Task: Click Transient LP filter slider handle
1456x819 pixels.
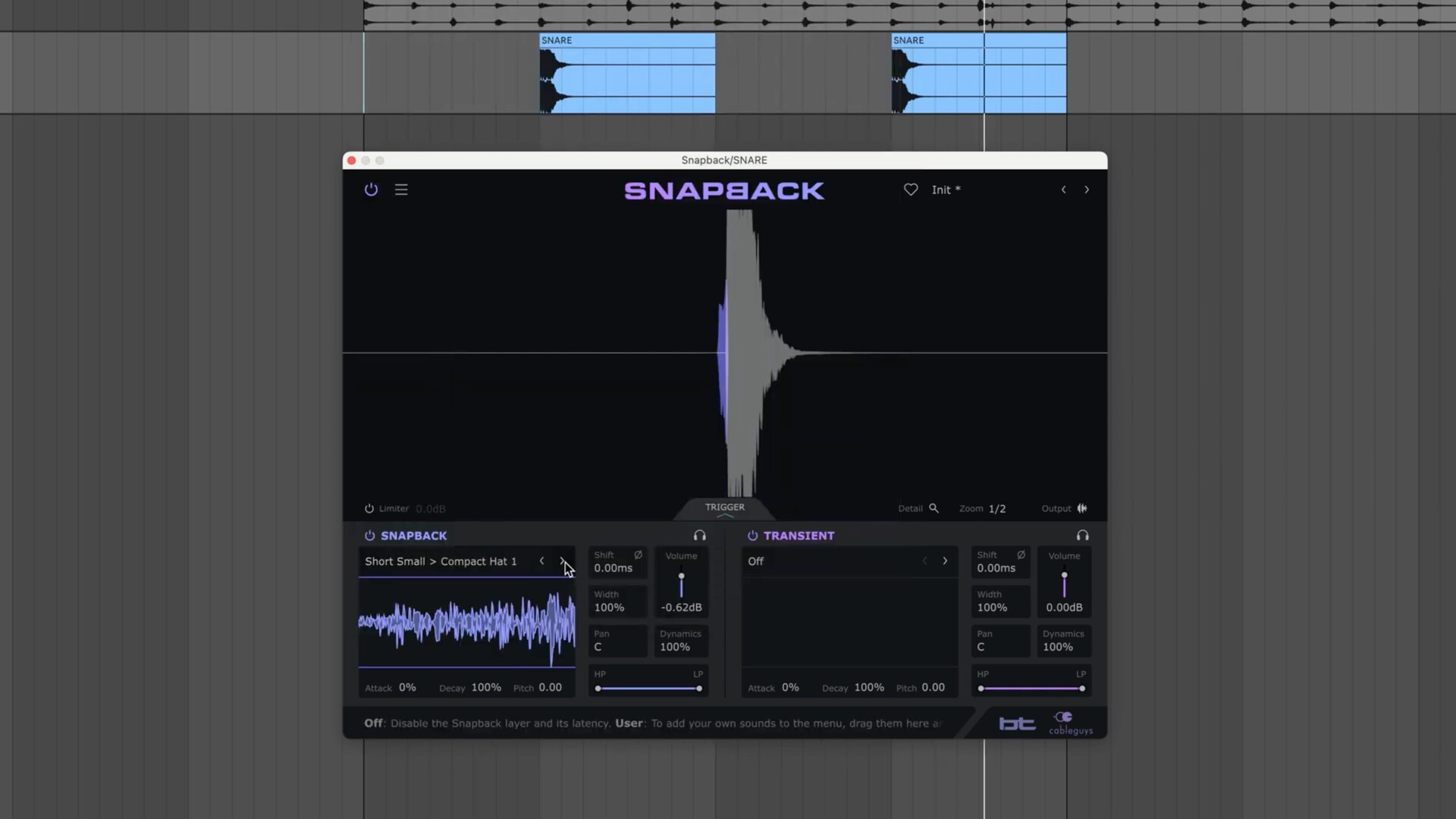Action: 1081,689
